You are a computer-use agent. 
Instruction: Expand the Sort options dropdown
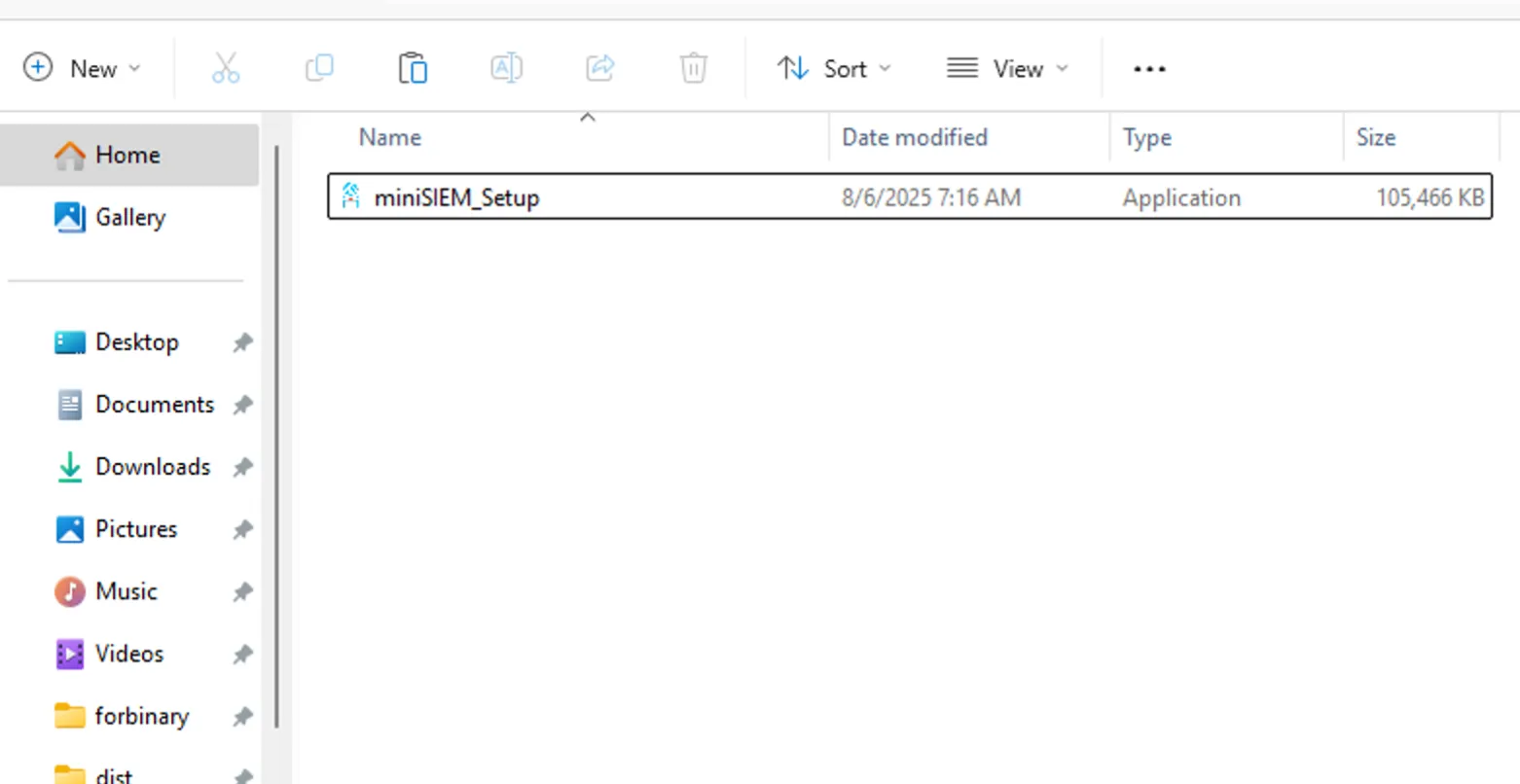click(834, 69)
